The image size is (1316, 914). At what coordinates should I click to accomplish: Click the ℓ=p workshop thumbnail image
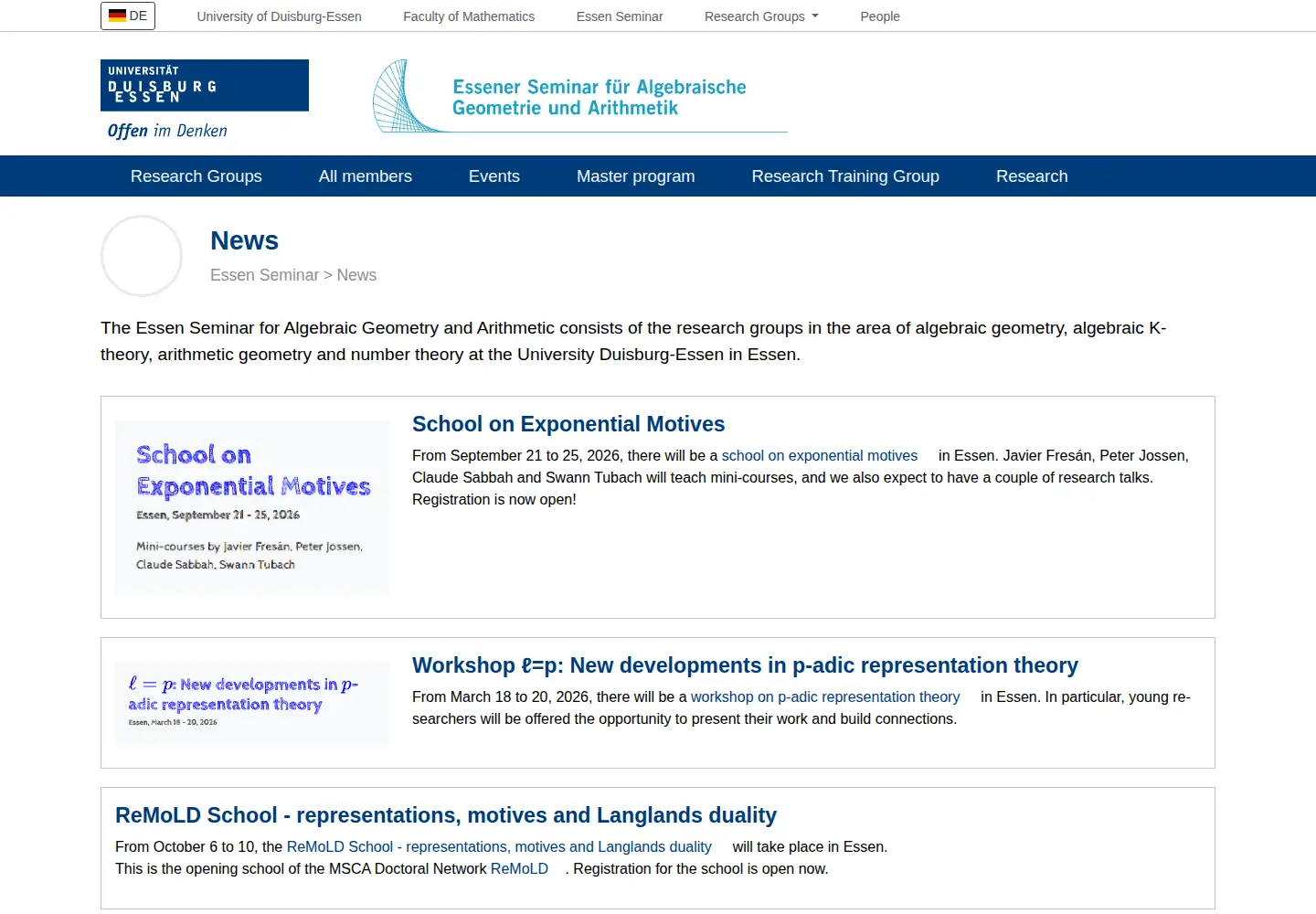coord(252,703)
